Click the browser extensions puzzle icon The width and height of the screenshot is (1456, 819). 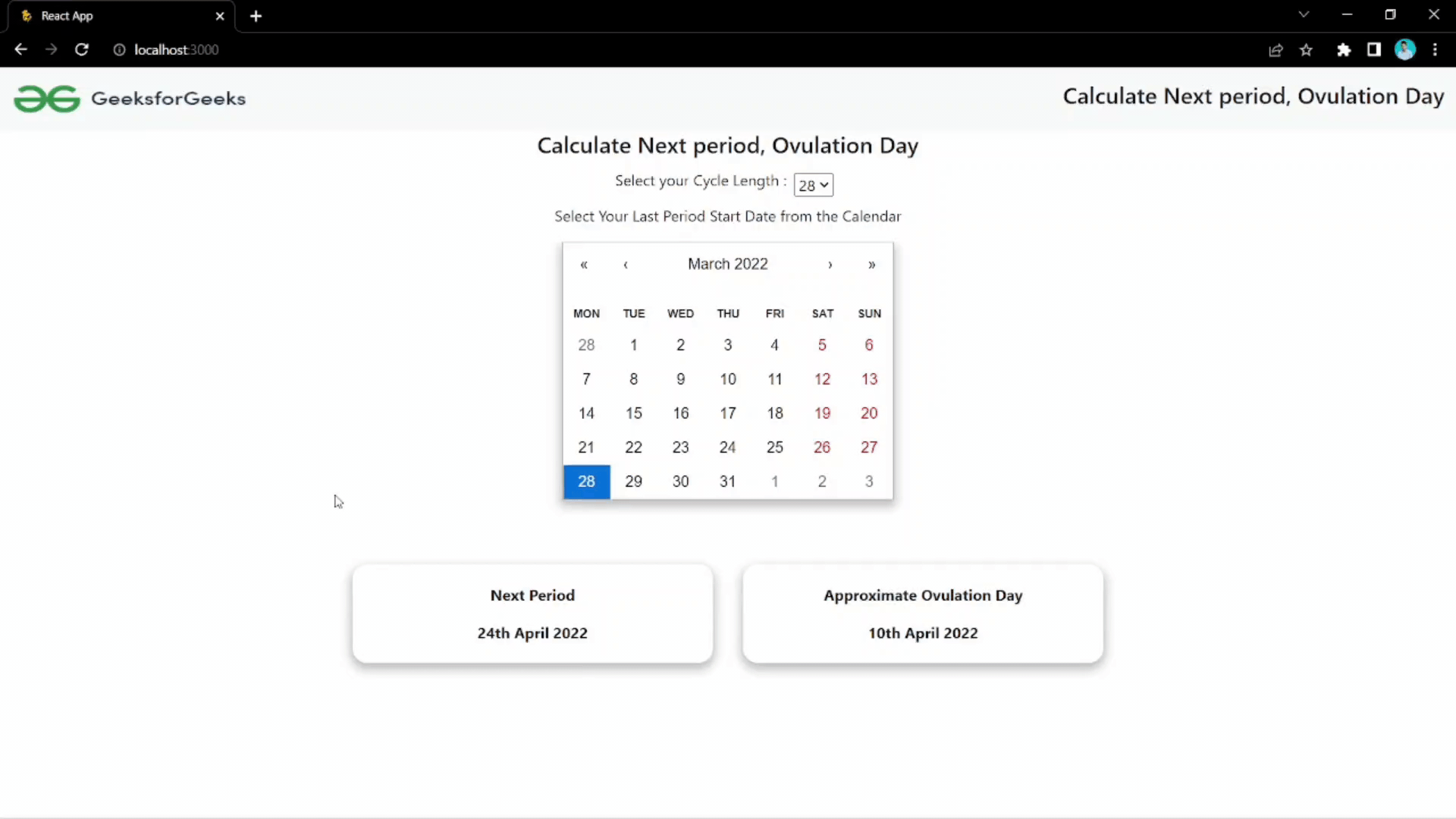(x=1344, y=50)
